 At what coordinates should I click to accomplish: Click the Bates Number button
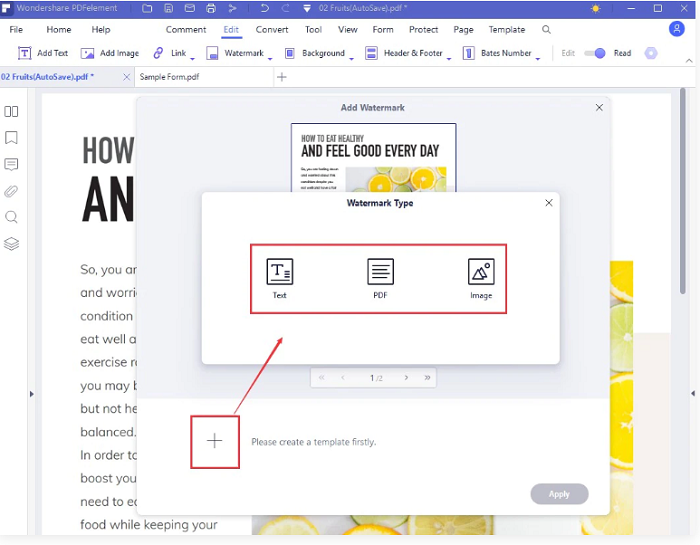pos(497,53)
